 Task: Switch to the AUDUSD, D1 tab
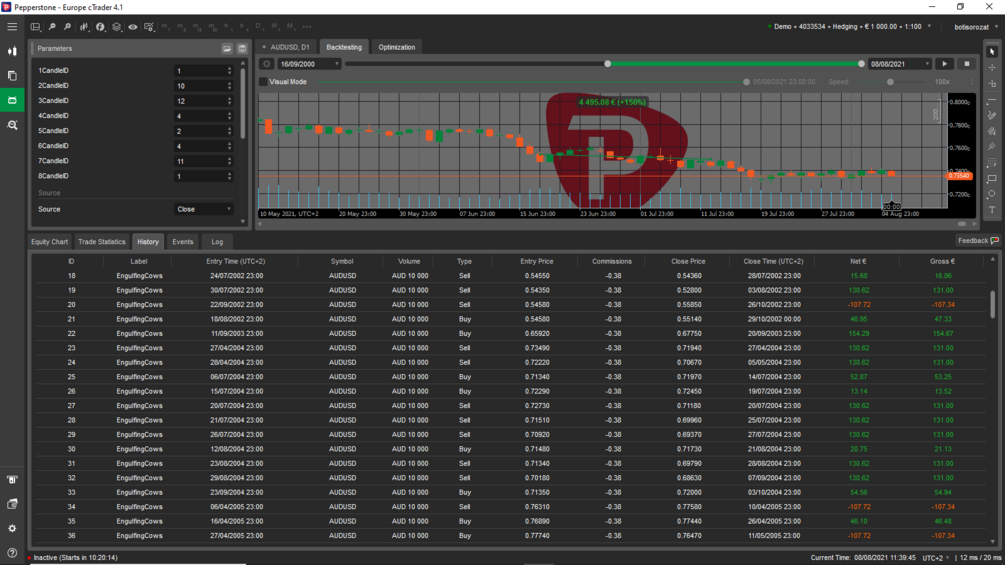[x=286, y=47]
